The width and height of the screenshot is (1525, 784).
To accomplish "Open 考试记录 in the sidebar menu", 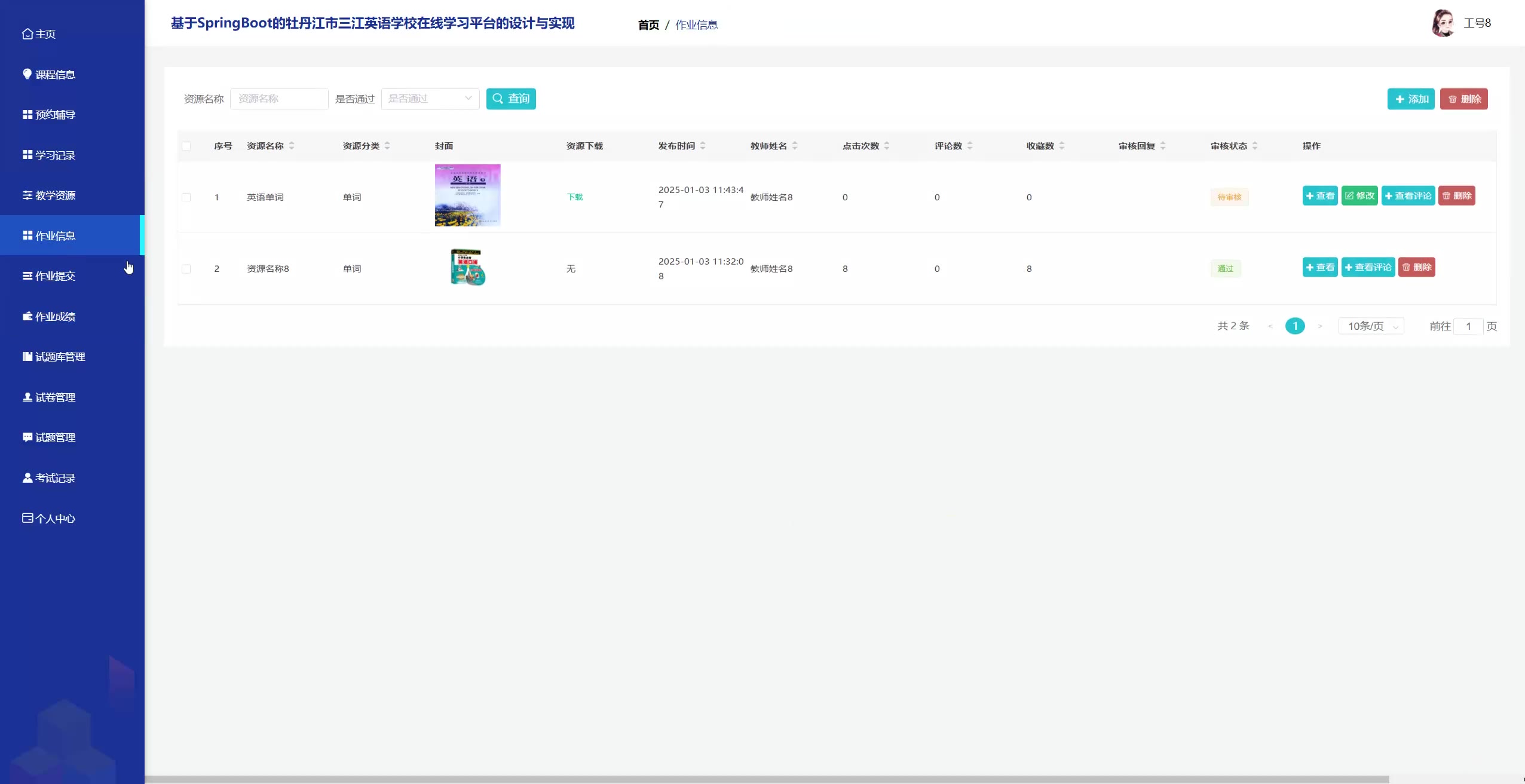I will point(55,478).
